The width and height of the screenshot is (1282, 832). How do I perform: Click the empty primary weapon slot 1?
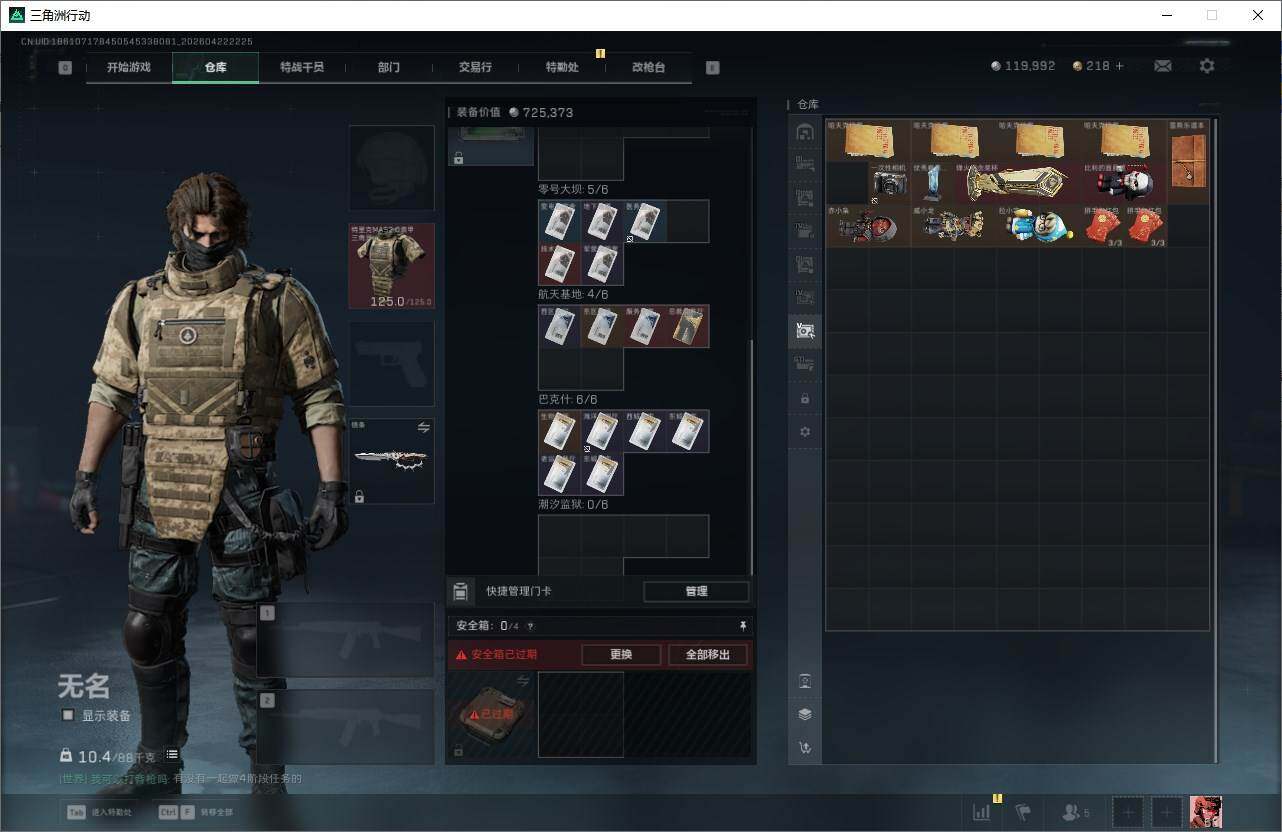346,640
